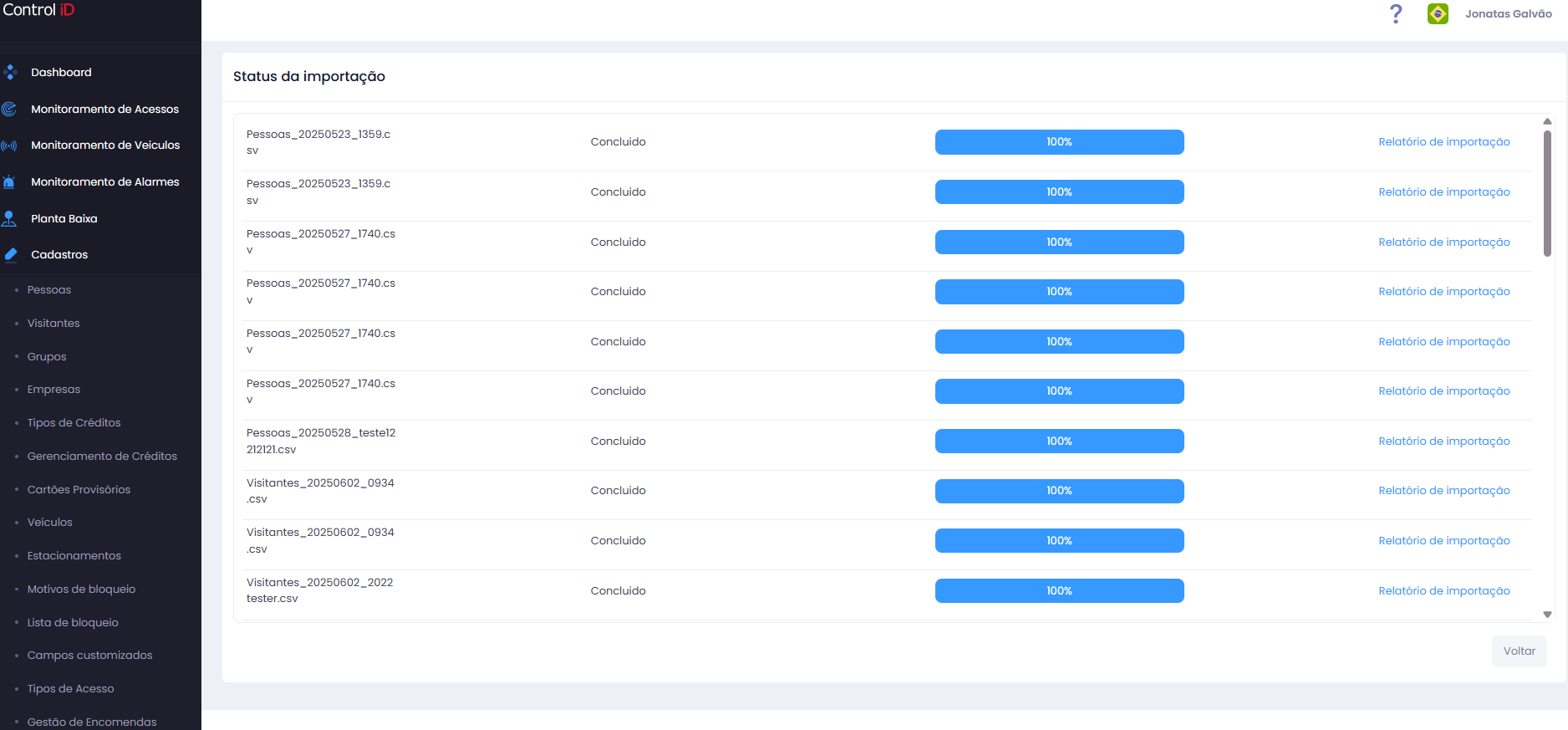Viewport: 1568px width, 730px height.
Task: Open Motivos de bloqueio submenu
Action: click(81, 590)
